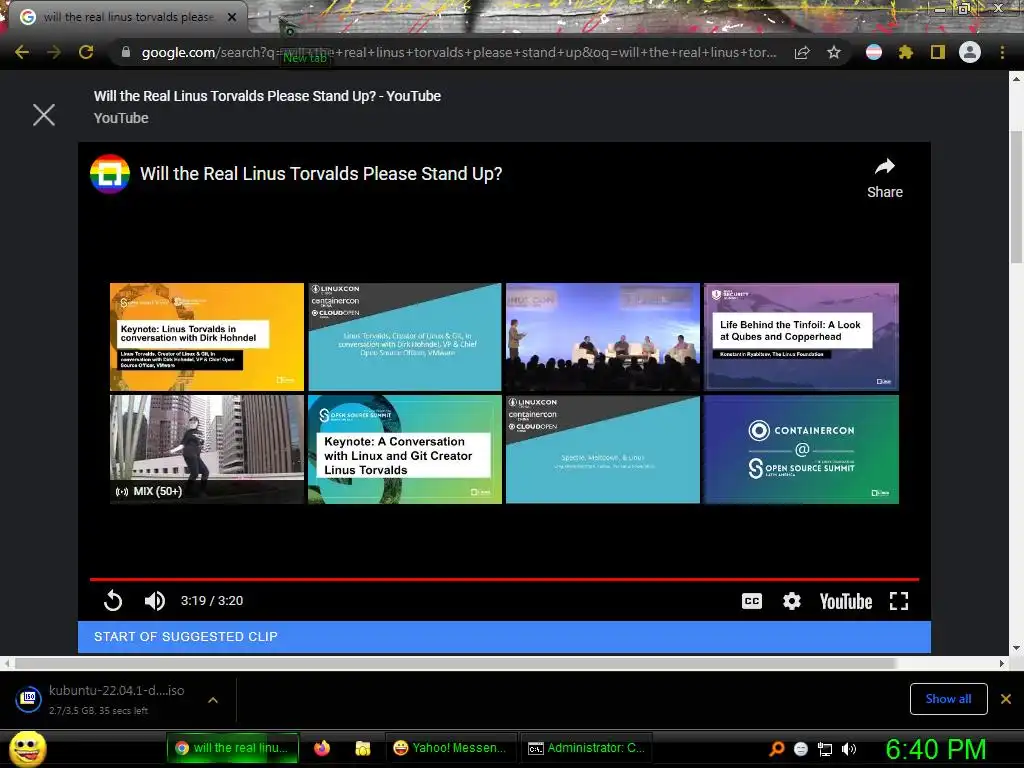Reload the Google search page
The image size is (1024, 768).
86,52
